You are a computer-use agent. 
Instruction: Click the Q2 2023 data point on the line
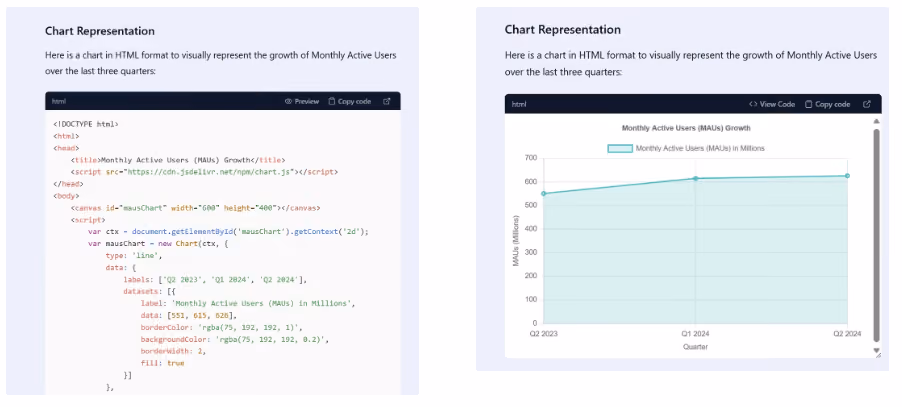click(x=544, y=194)
